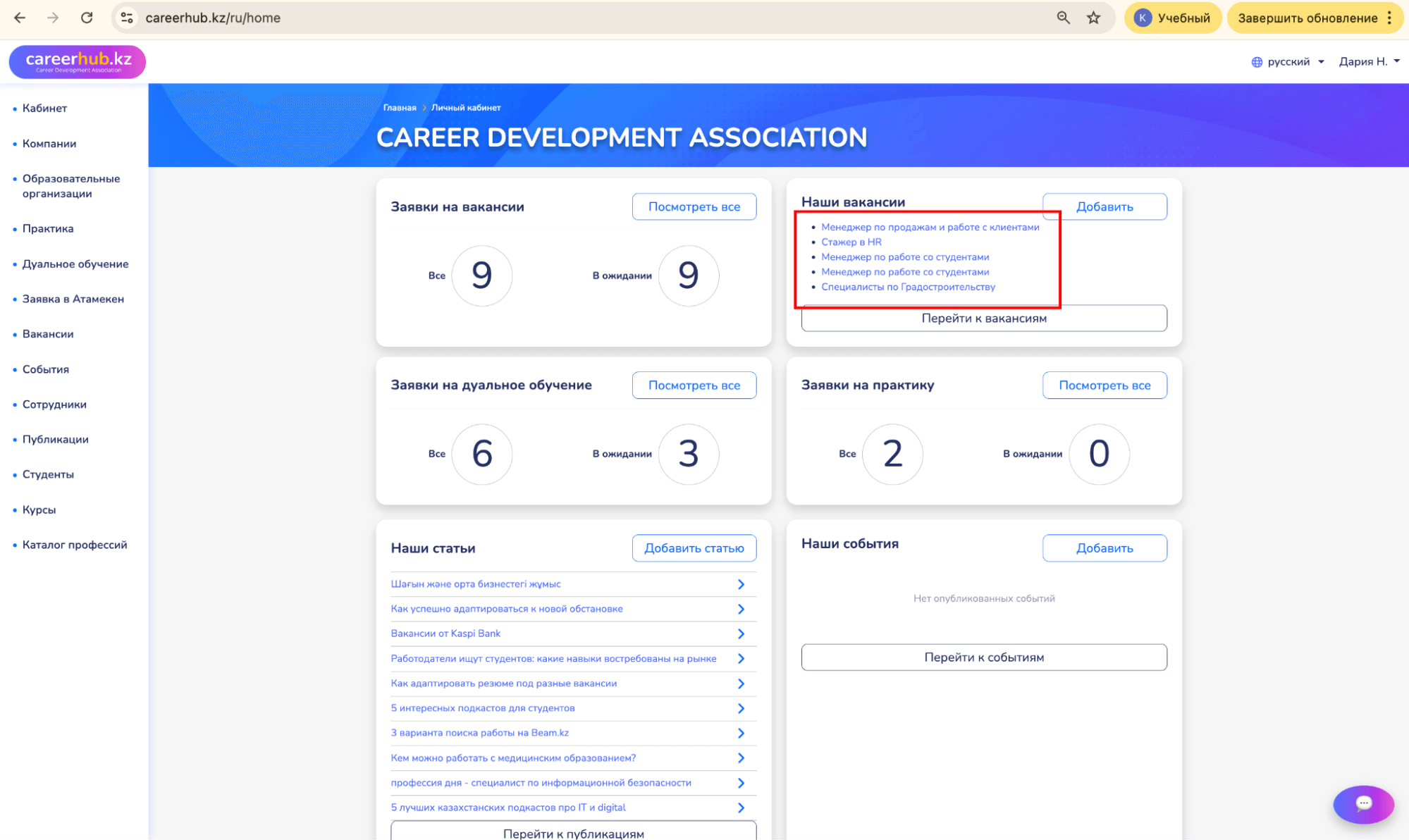Open the Стажер в HR vacancy link
Viewport: 1409px width, 840px height.
click(851, 242)
